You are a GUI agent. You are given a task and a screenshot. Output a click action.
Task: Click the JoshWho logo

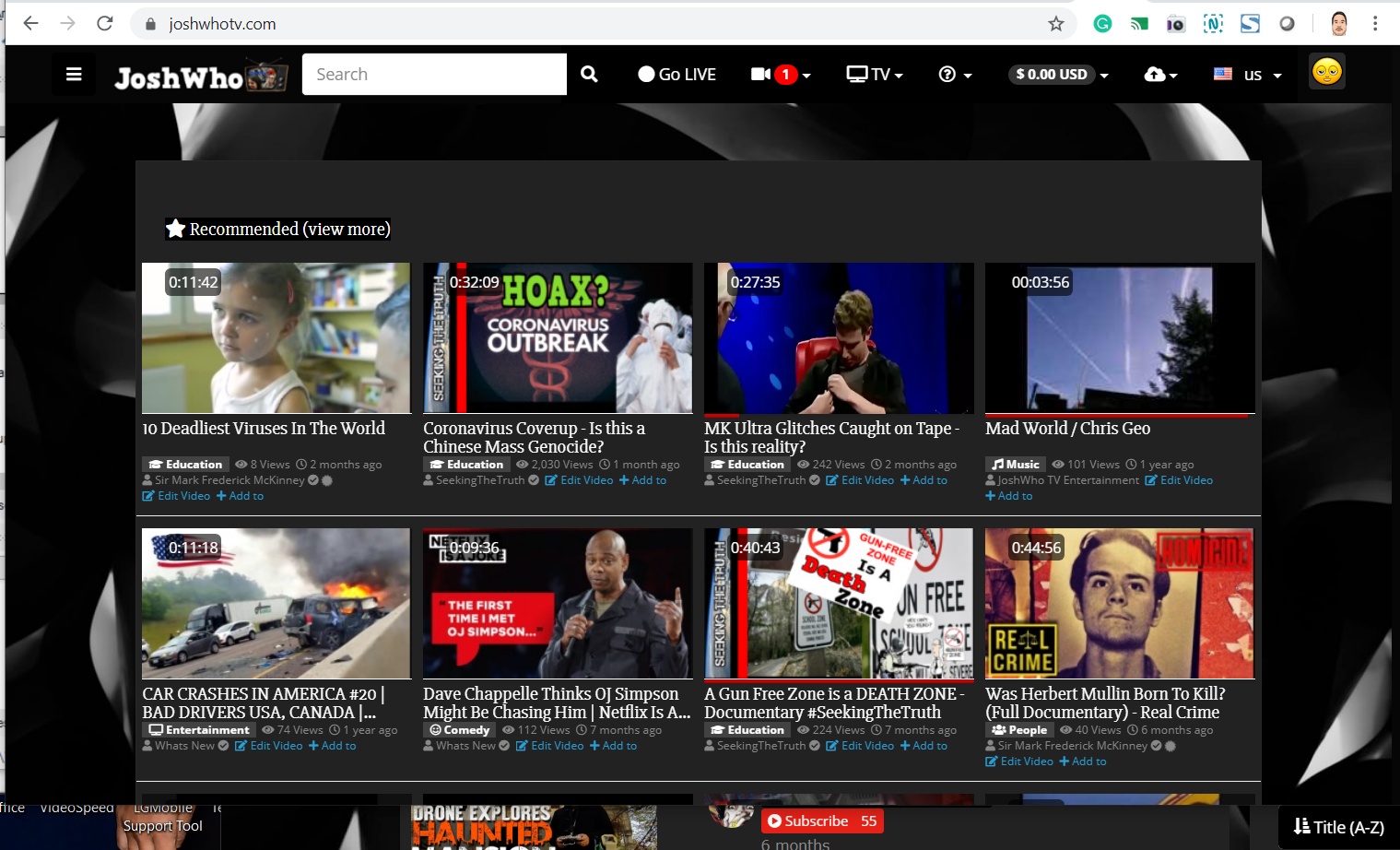click(x=201, y=77)
